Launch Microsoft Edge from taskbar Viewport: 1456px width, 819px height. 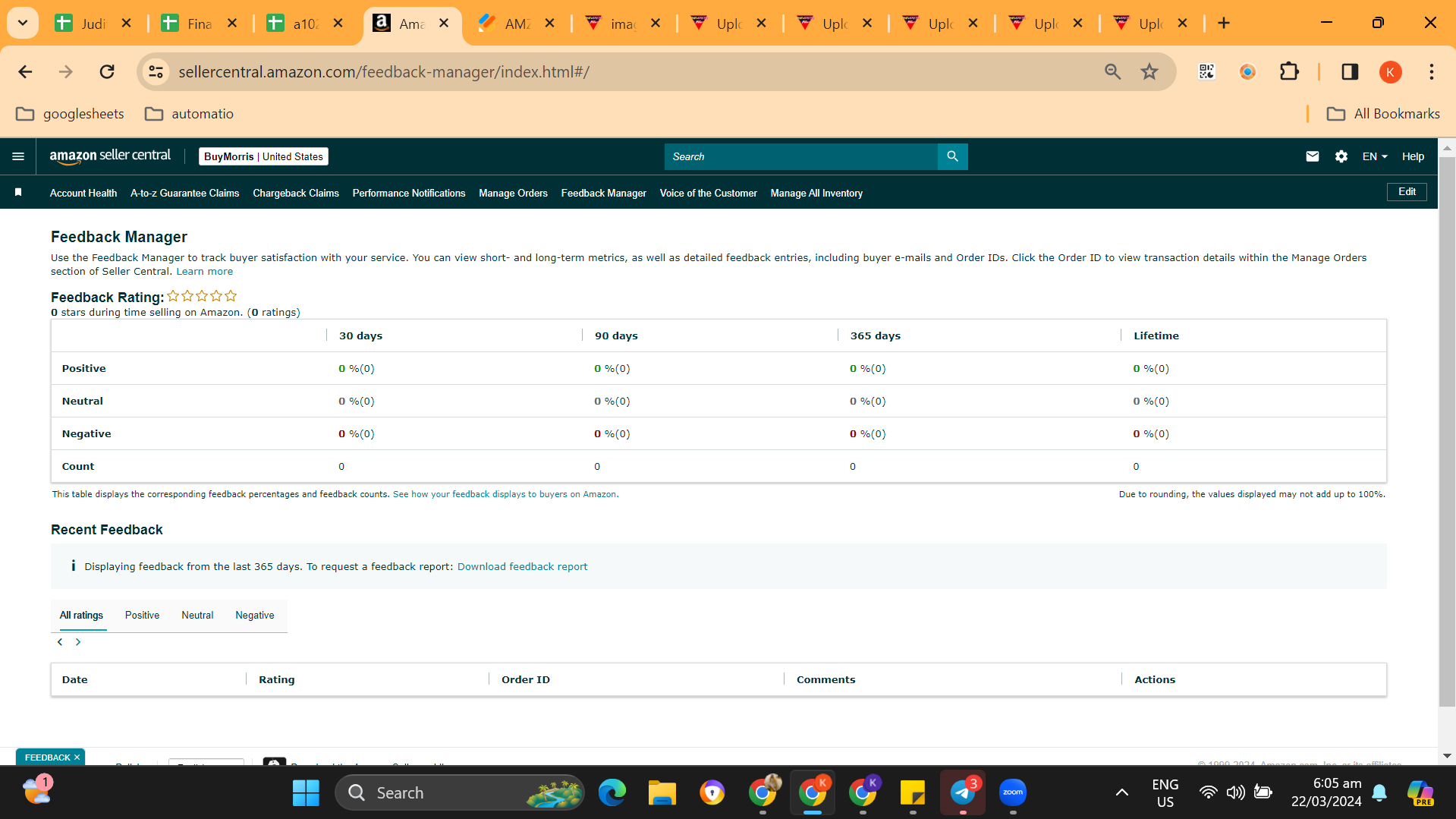[612, 792]
